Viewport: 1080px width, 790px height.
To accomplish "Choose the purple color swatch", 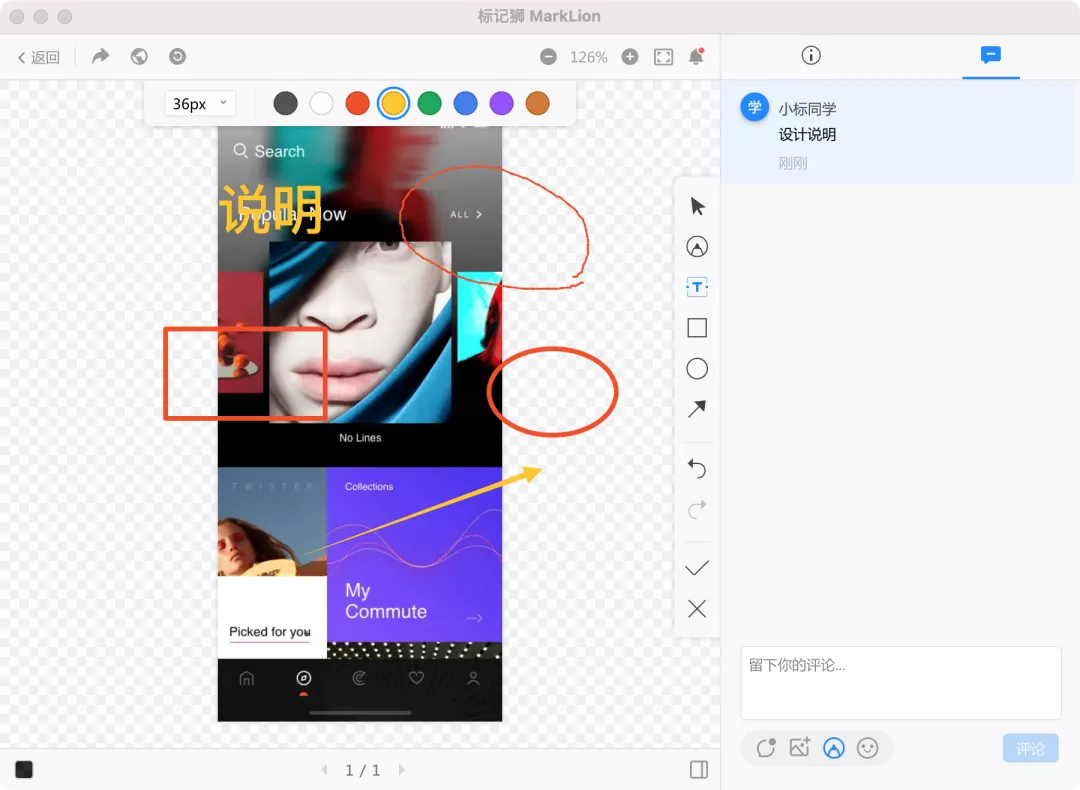I will point(502,103).
